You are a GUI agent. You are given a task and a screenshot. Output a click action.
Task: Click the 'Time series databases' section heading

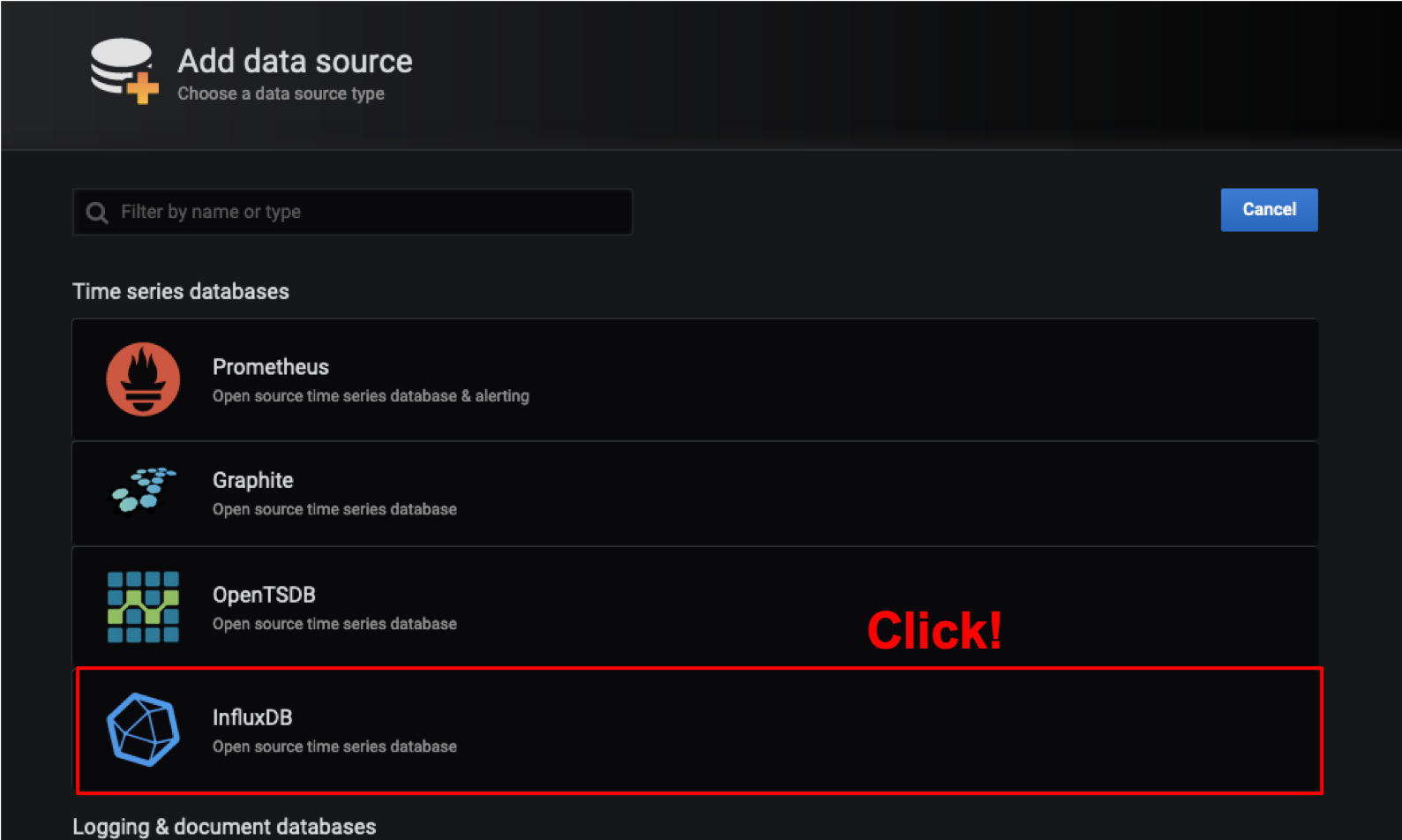pos(181,291)
